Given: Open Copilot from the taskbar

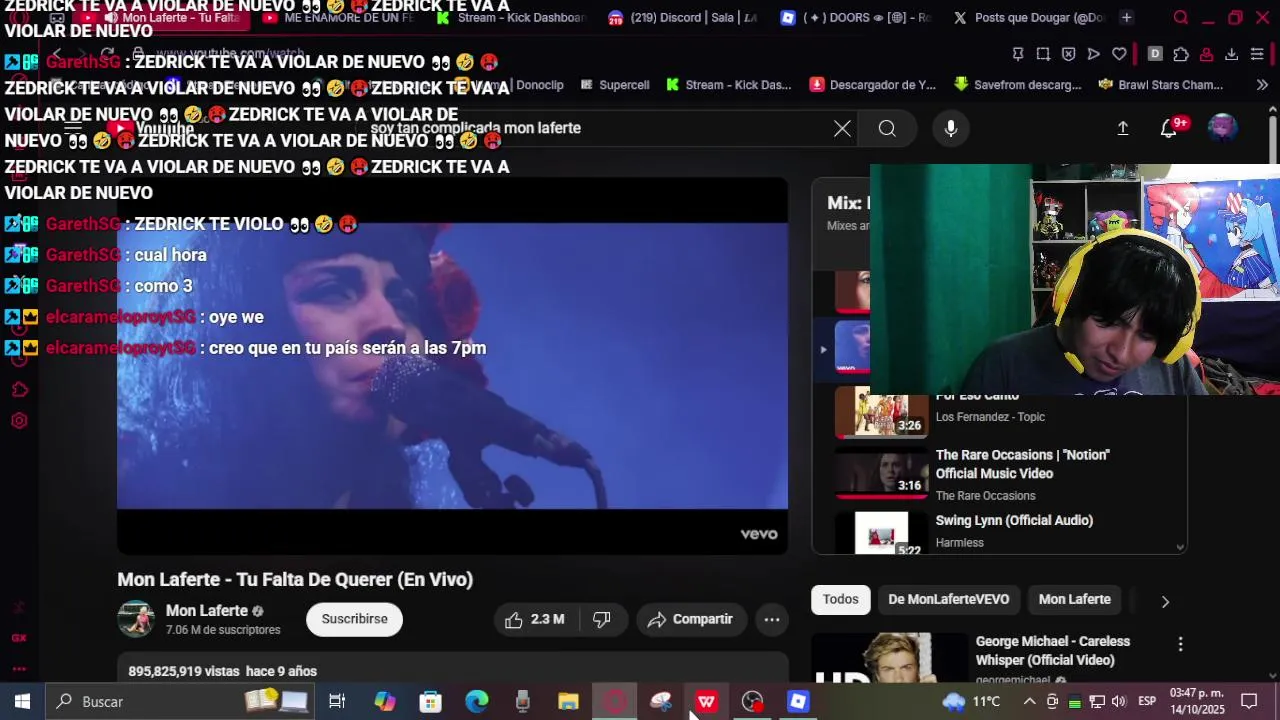Looking at the screenshot, I should tap(385, 702).
